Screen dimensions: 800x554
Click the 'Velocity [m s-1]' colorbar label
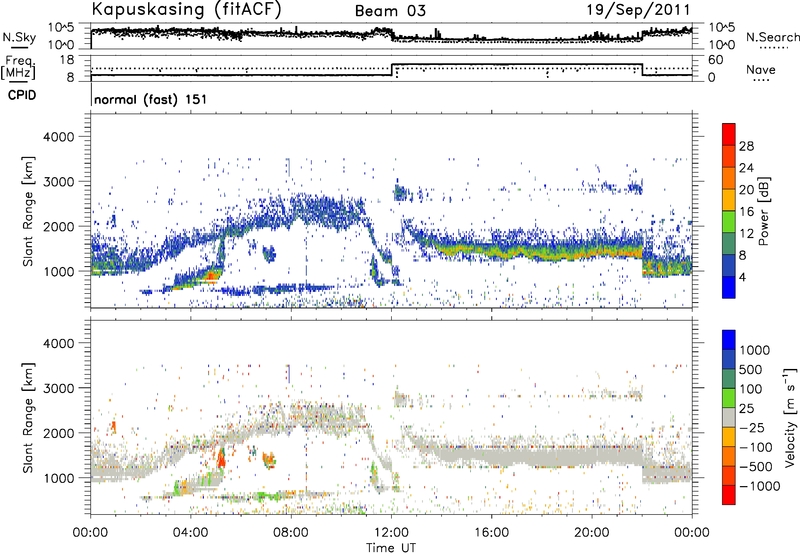click(x=790, y=417)
